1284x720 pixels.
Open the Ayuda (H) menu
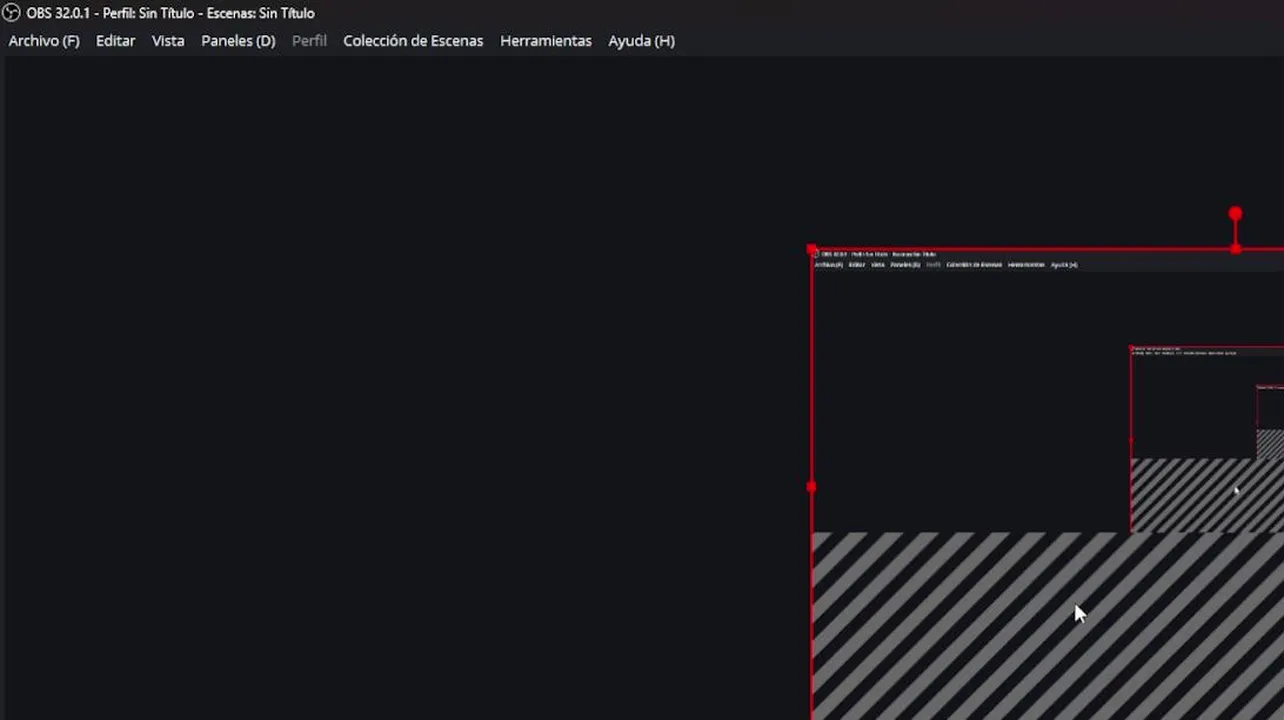(641, 41)
